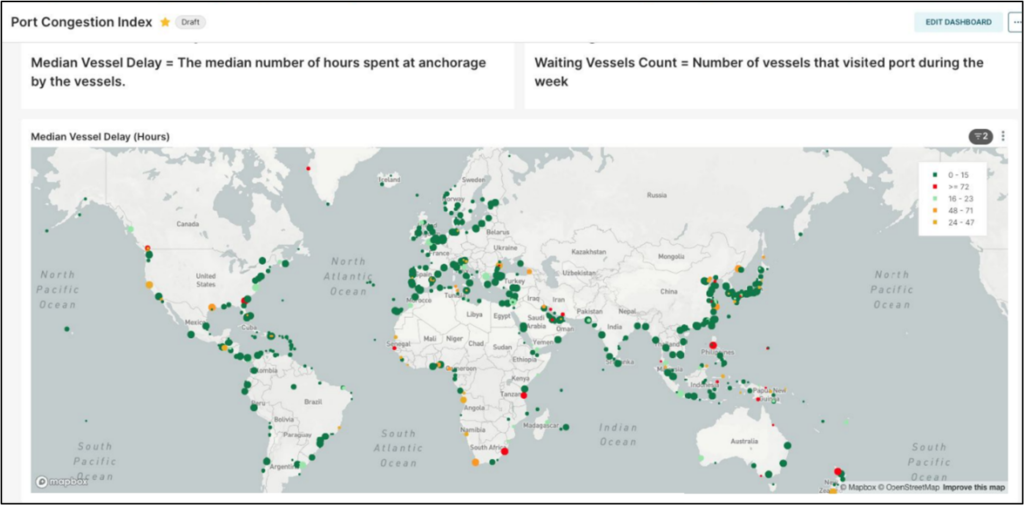This screenshot has height=505, width=1024.
Task: Click the © Mapbox attribution link
Action: click(x=857, y=487)
